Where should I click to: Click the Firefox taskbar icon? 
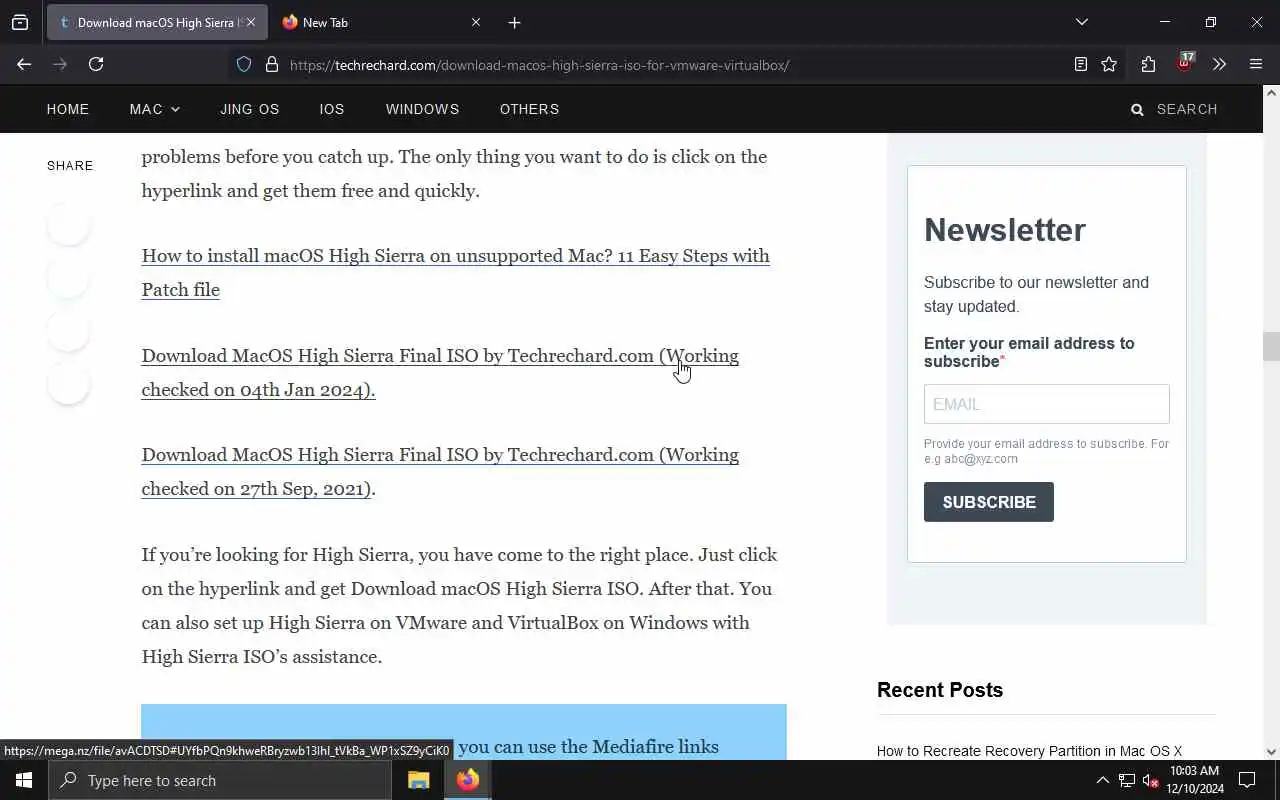[x=468, y=780]
